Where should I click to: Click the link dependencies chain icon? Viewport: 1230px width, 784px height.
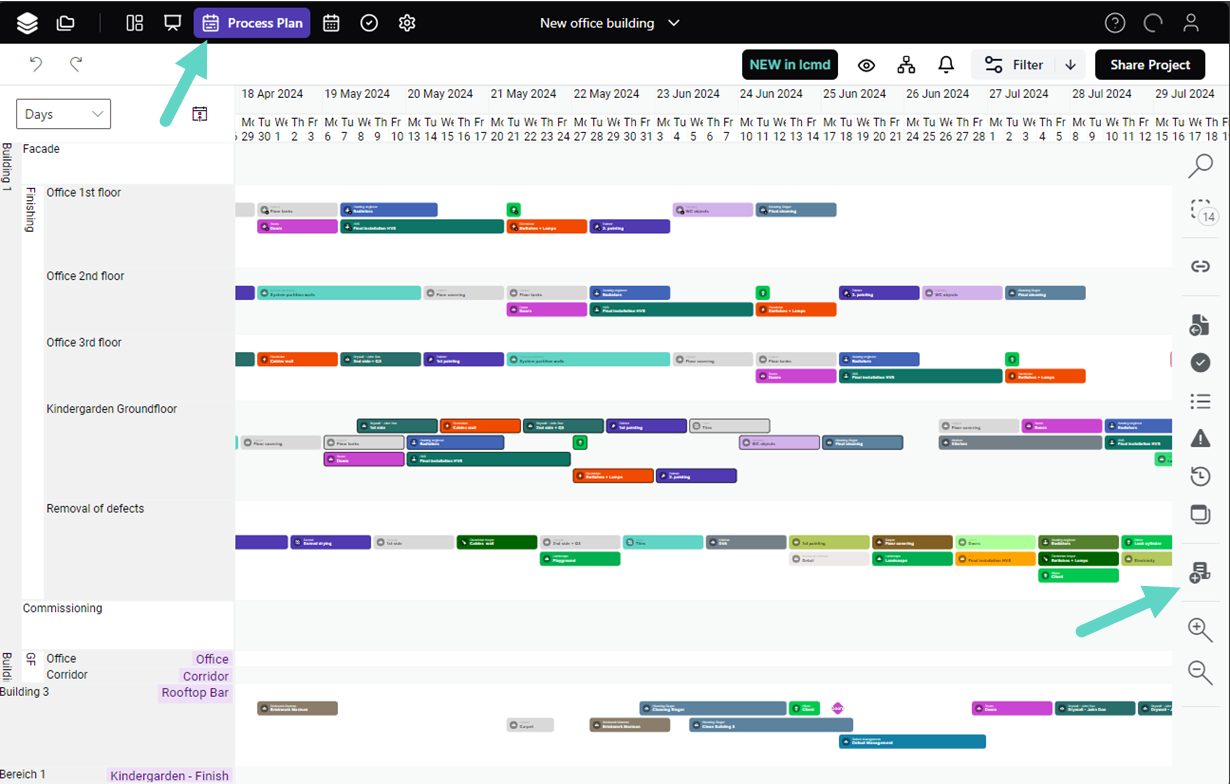tap(1200, 267)
